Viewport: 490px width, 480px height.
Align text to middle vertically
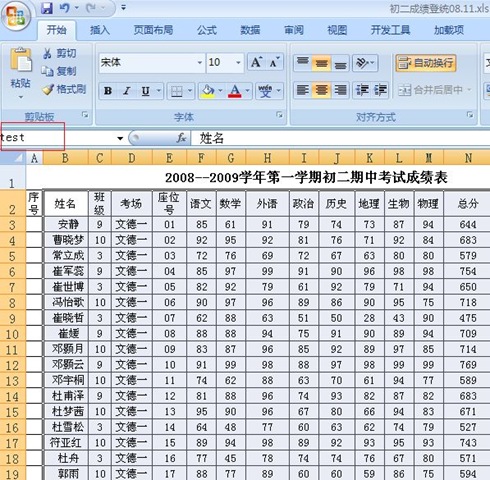click(x=321, y=63)
